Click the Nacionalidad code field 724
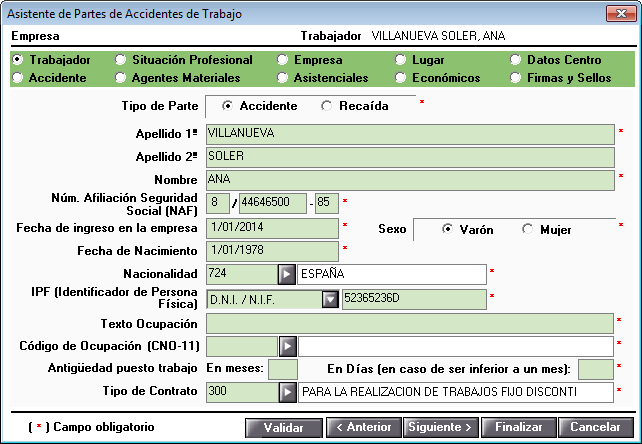The height and width of the screenshot is (444, 642). click(242, 274)
